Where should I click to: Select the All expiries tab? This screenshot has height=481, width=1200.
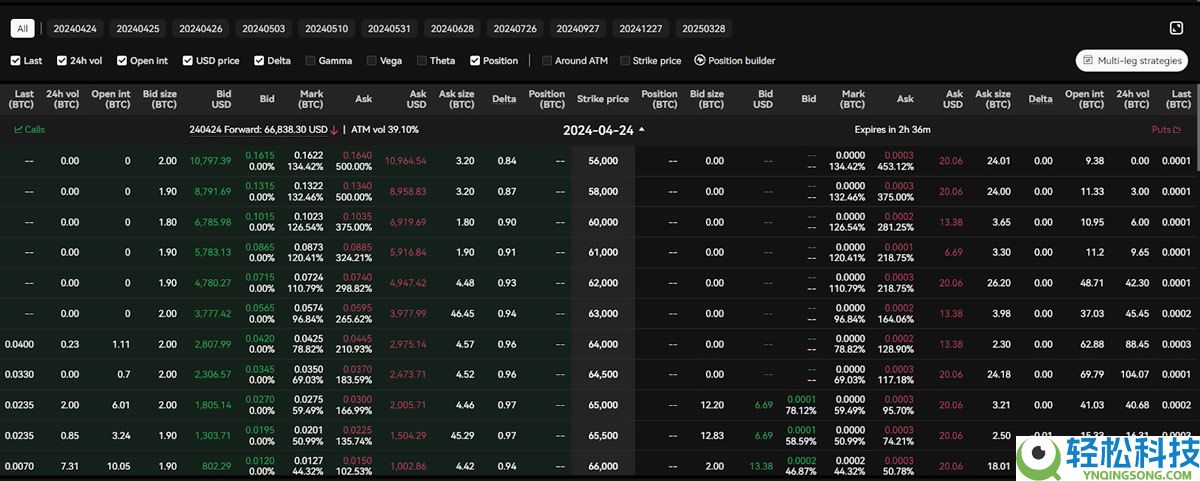coord(22,29)
